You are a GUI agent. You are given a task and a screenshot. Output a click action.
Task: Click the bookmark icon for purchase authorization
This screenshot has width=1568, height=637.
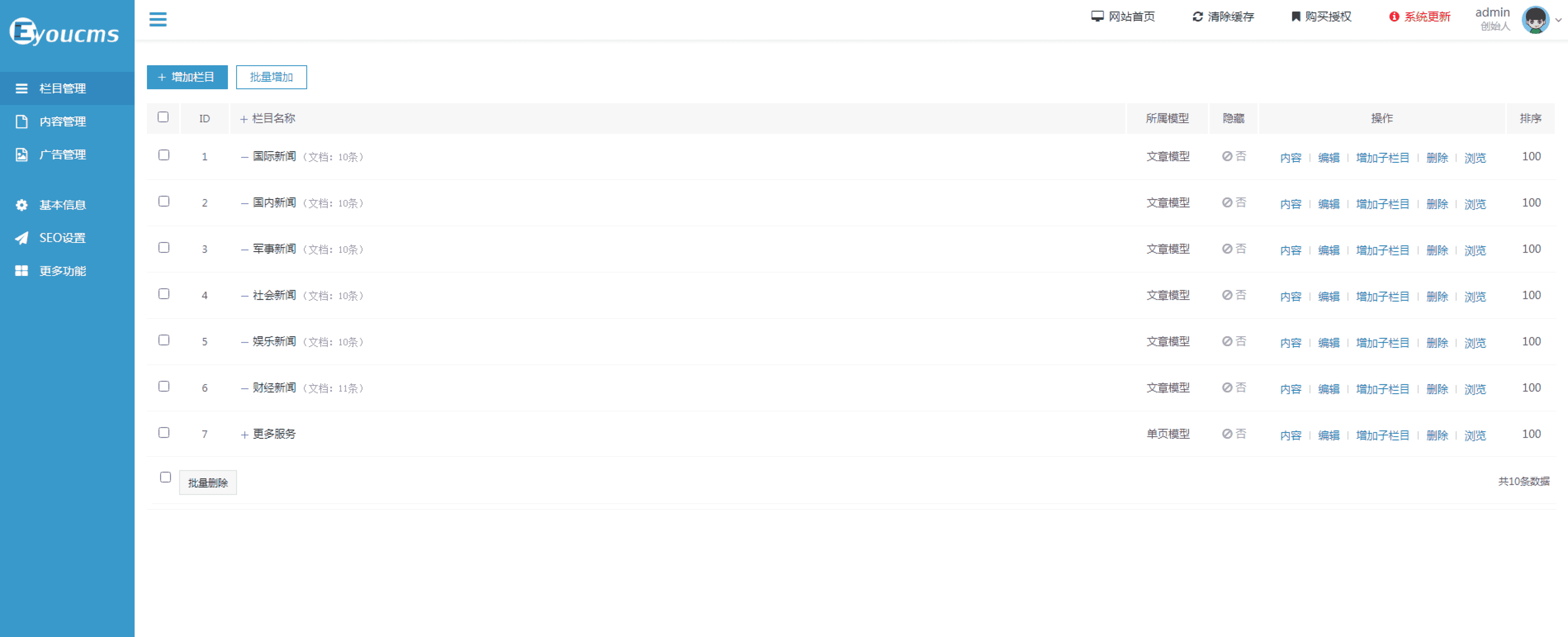pyautogui.click(x=1295, y=17)
